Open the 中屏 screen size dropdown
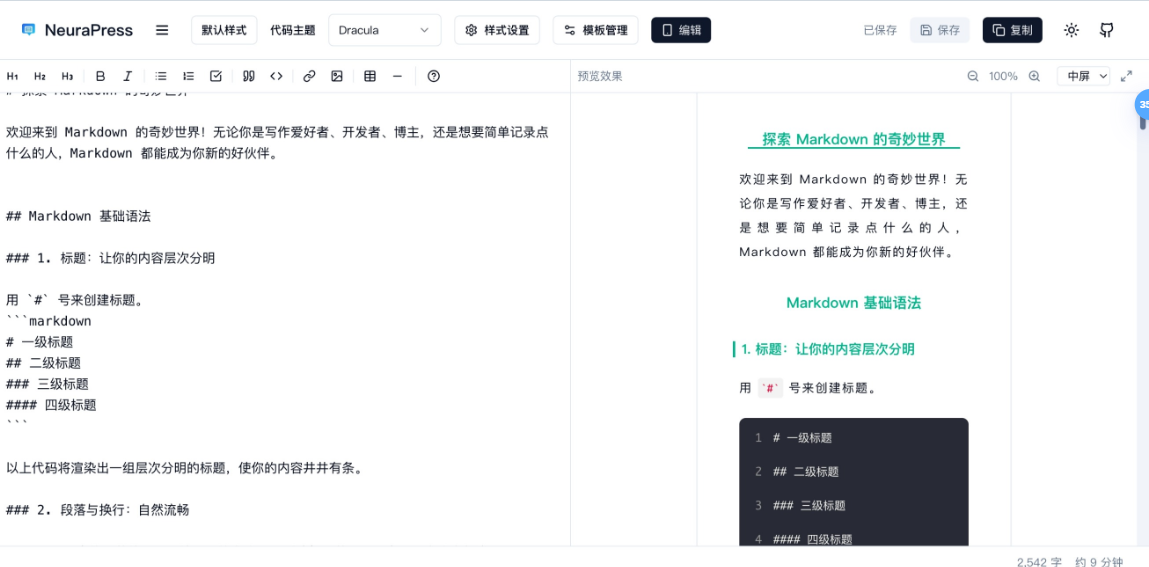Viewport: 1149px width, 567px height. coord(1083,76)
